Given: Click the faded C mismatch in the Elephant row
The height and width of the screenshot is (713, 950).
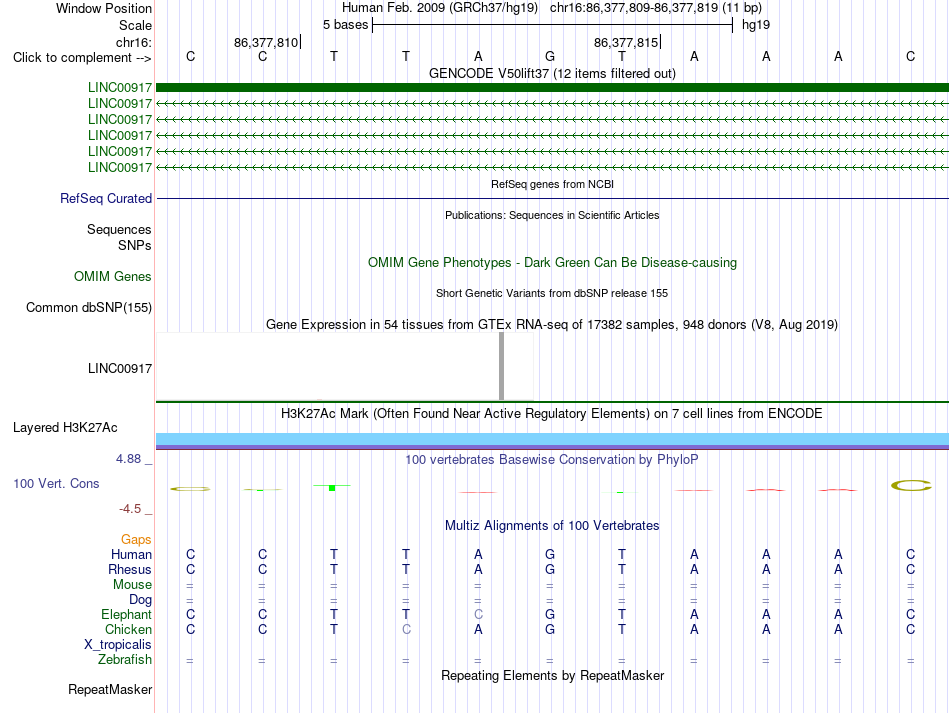Looking at the screenshot, I should 478,614.
